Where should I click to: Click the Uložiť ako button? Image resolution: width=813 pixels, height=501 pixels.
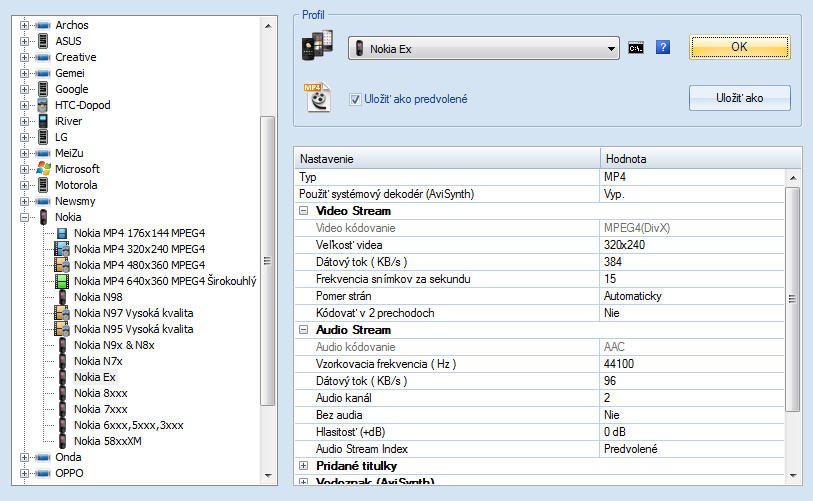tap(739, 98)
